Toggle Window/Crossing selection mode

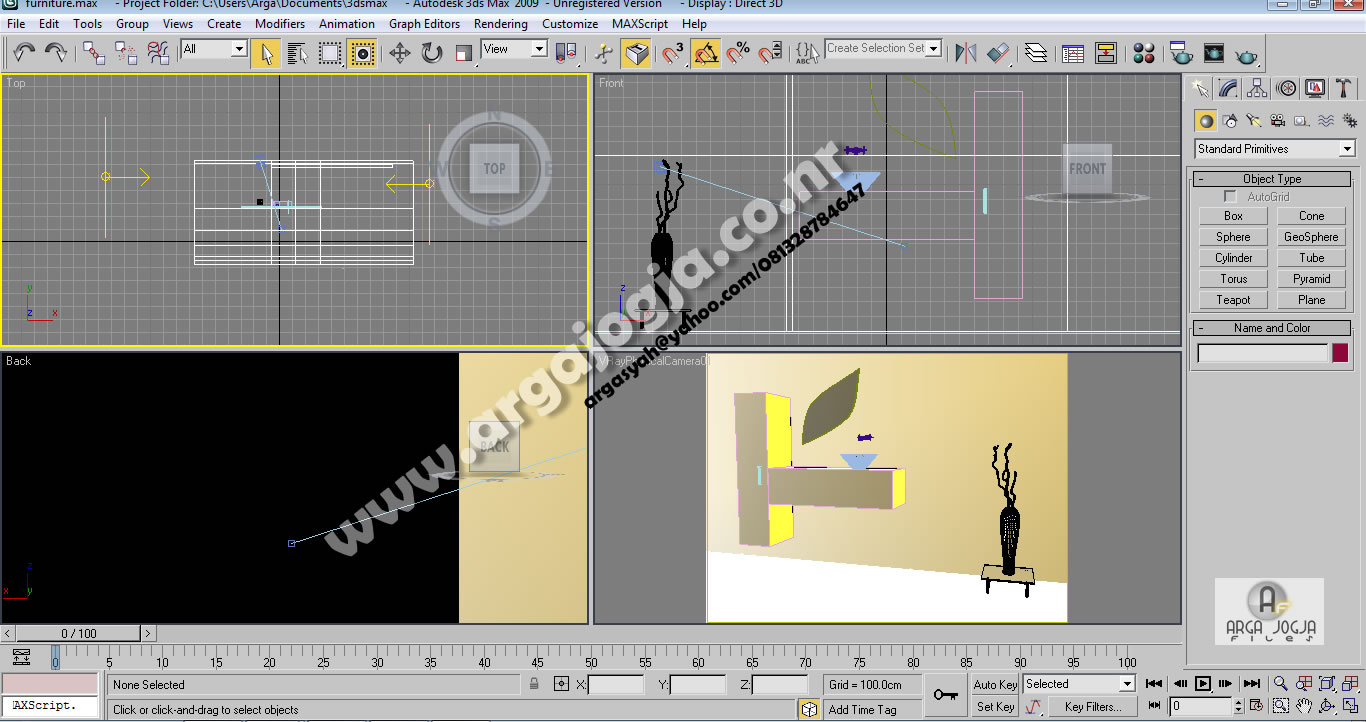(363, 52)
